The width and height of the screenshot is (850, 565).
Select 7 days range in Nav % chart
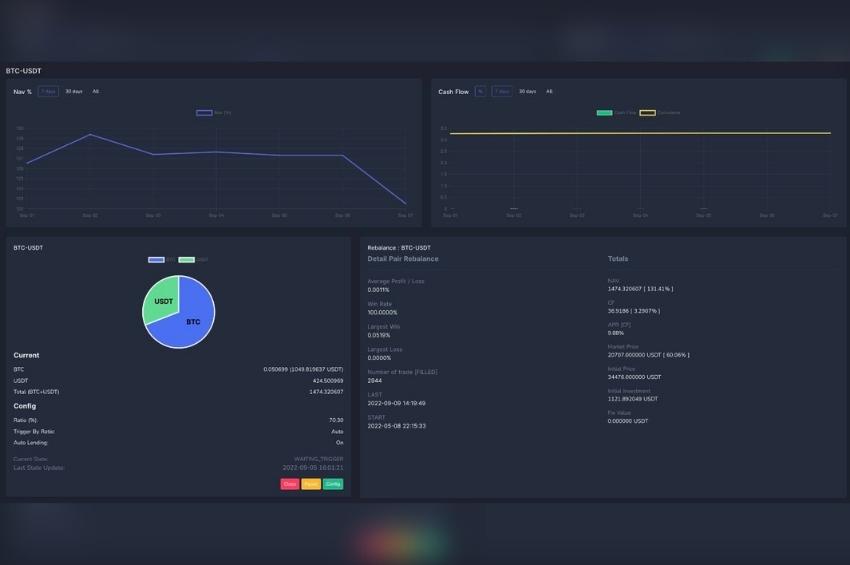coord(48,92)
